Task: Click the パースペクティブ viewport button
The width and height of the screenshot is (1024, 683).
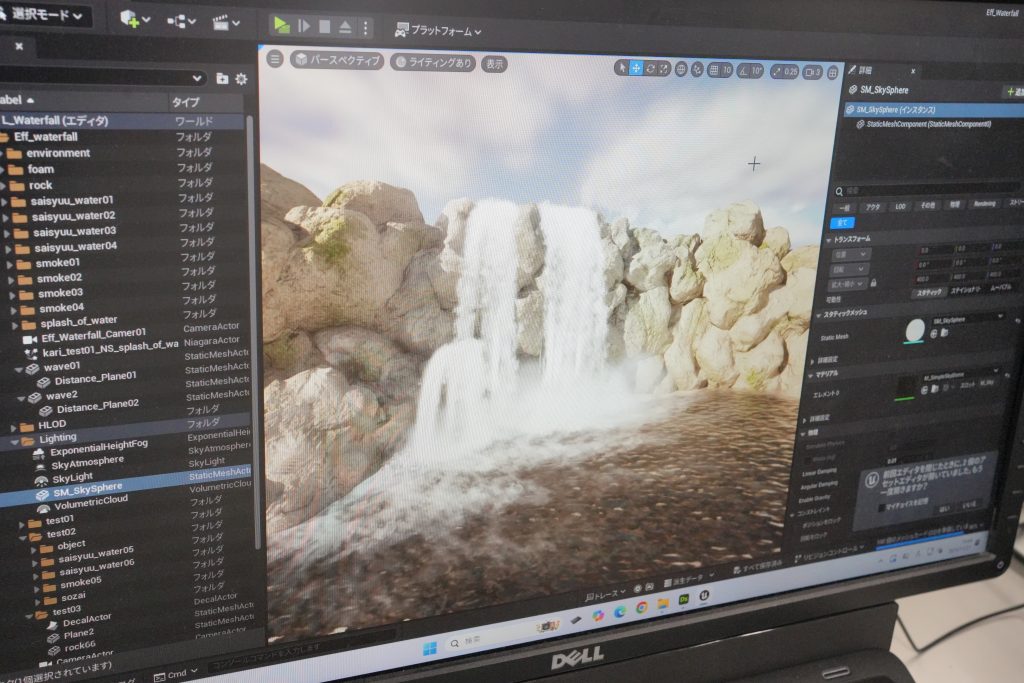Action: [x=337, y=61]
